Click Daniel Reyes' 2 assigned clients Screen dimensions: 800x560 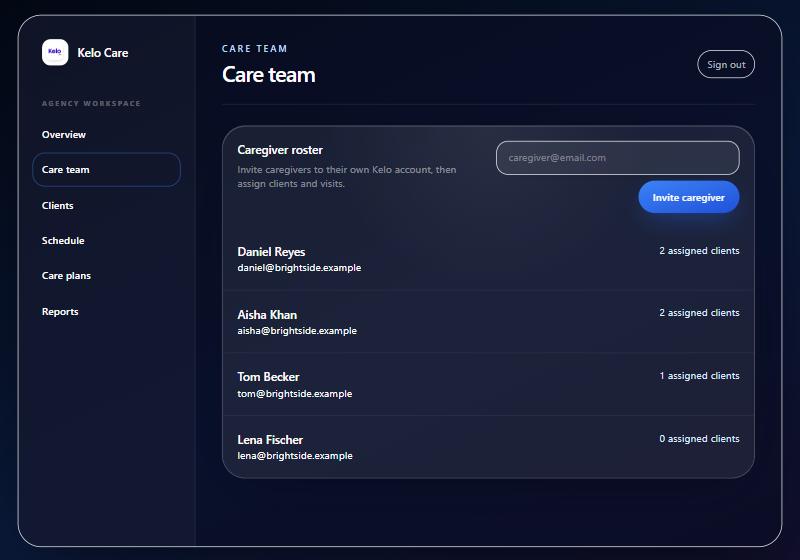pyautogui.click(x=699, y=251)
